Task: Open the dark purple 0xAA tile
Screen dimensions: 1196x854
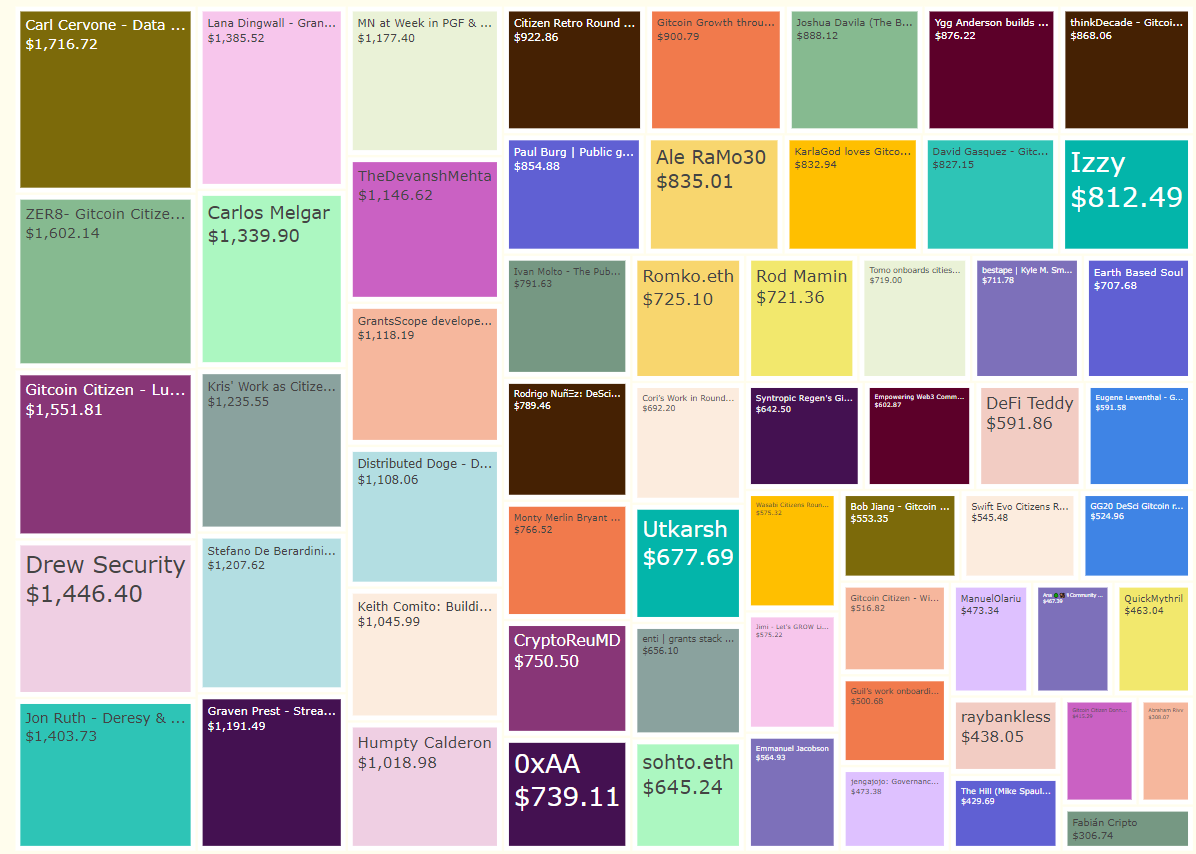Action: click(x=567, y=793)
